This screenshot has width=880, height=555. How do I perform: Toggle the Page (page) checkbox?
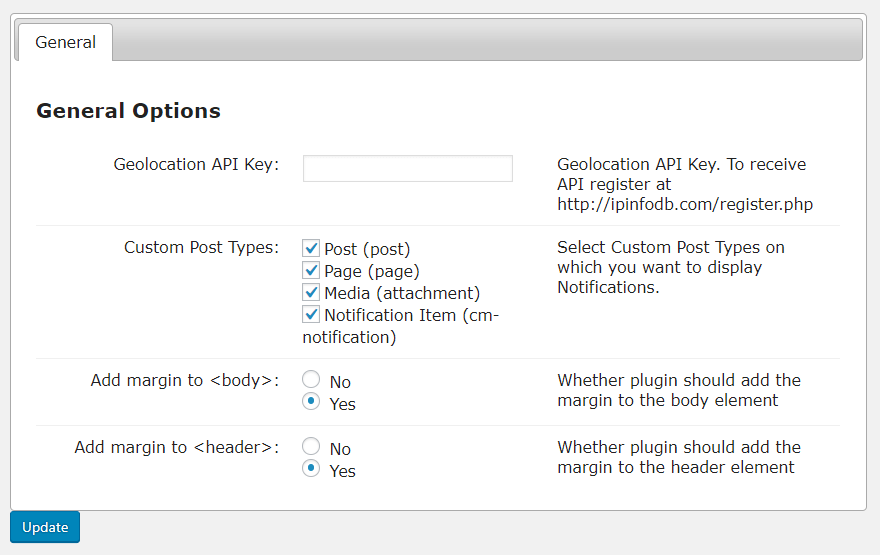coord(311,270)
